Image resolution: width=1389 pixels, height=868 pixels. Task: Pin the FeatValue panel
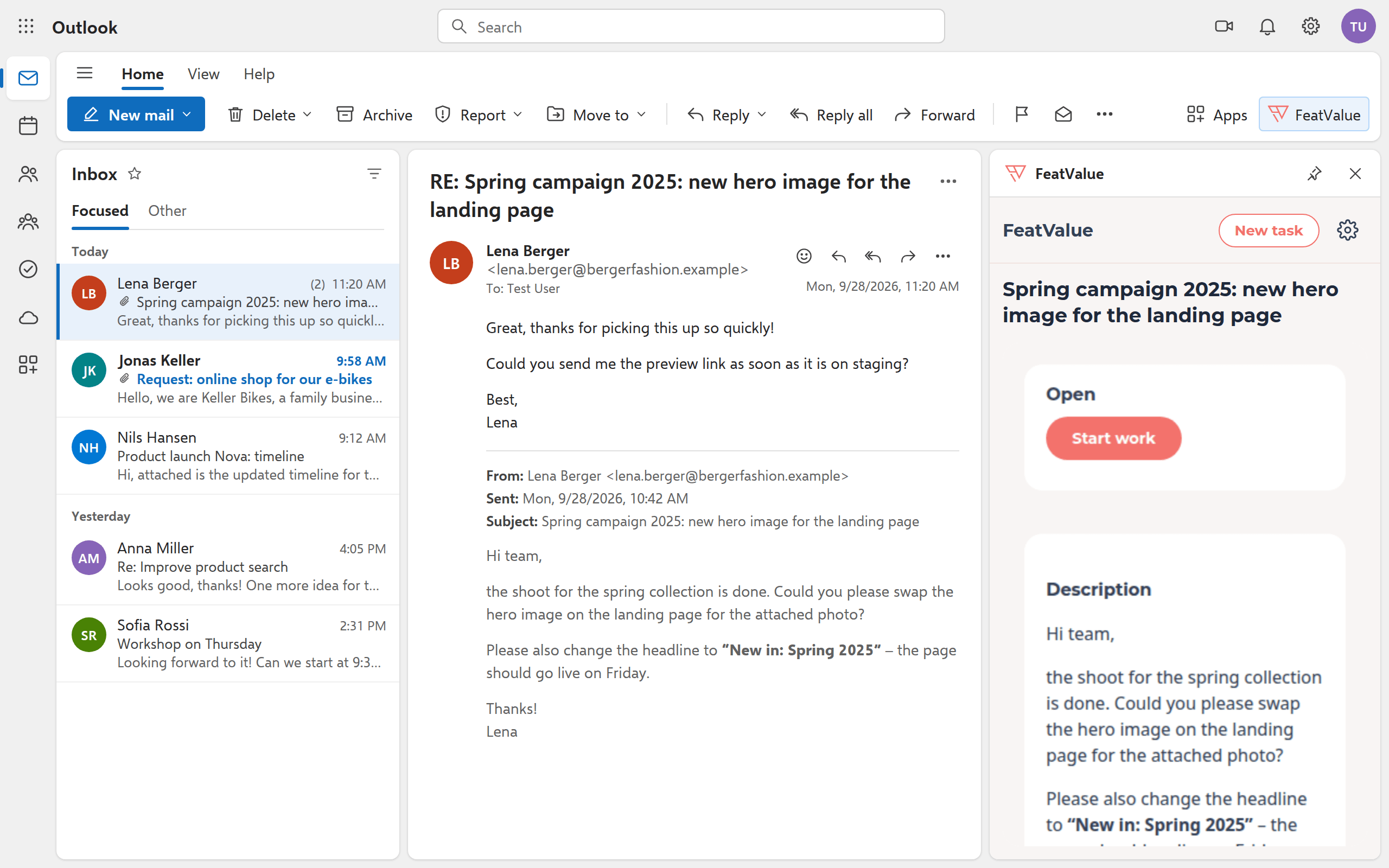(x=1314, y=174)
